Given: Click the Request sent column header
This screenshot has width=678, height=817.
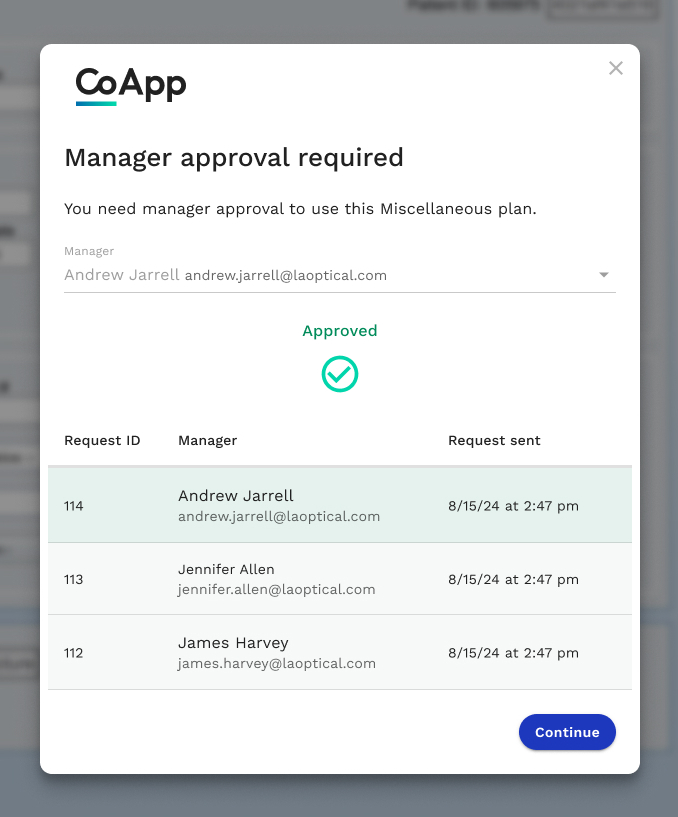Looking at the screenshot, I should 494,441.
